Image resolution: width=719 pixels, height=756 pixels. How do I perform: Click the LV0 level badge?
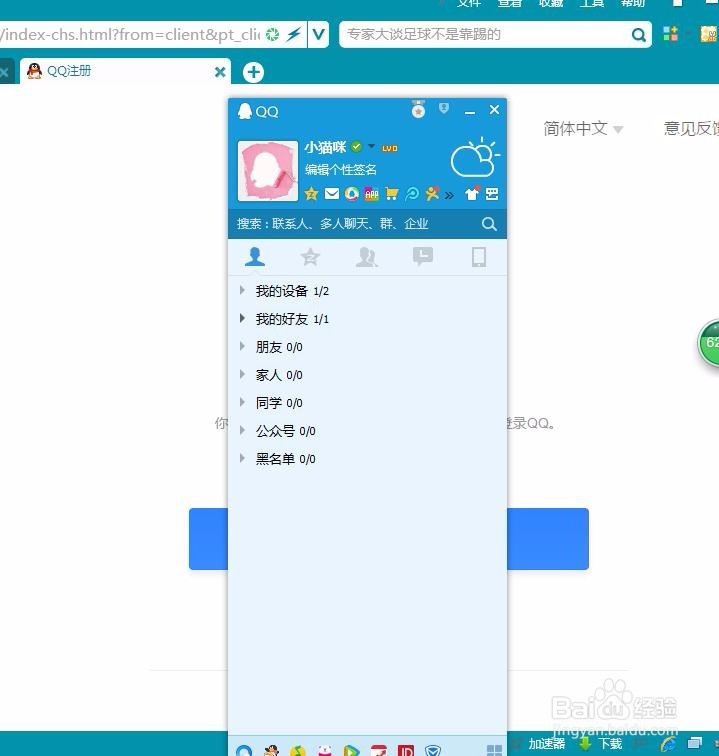[390, 148]
